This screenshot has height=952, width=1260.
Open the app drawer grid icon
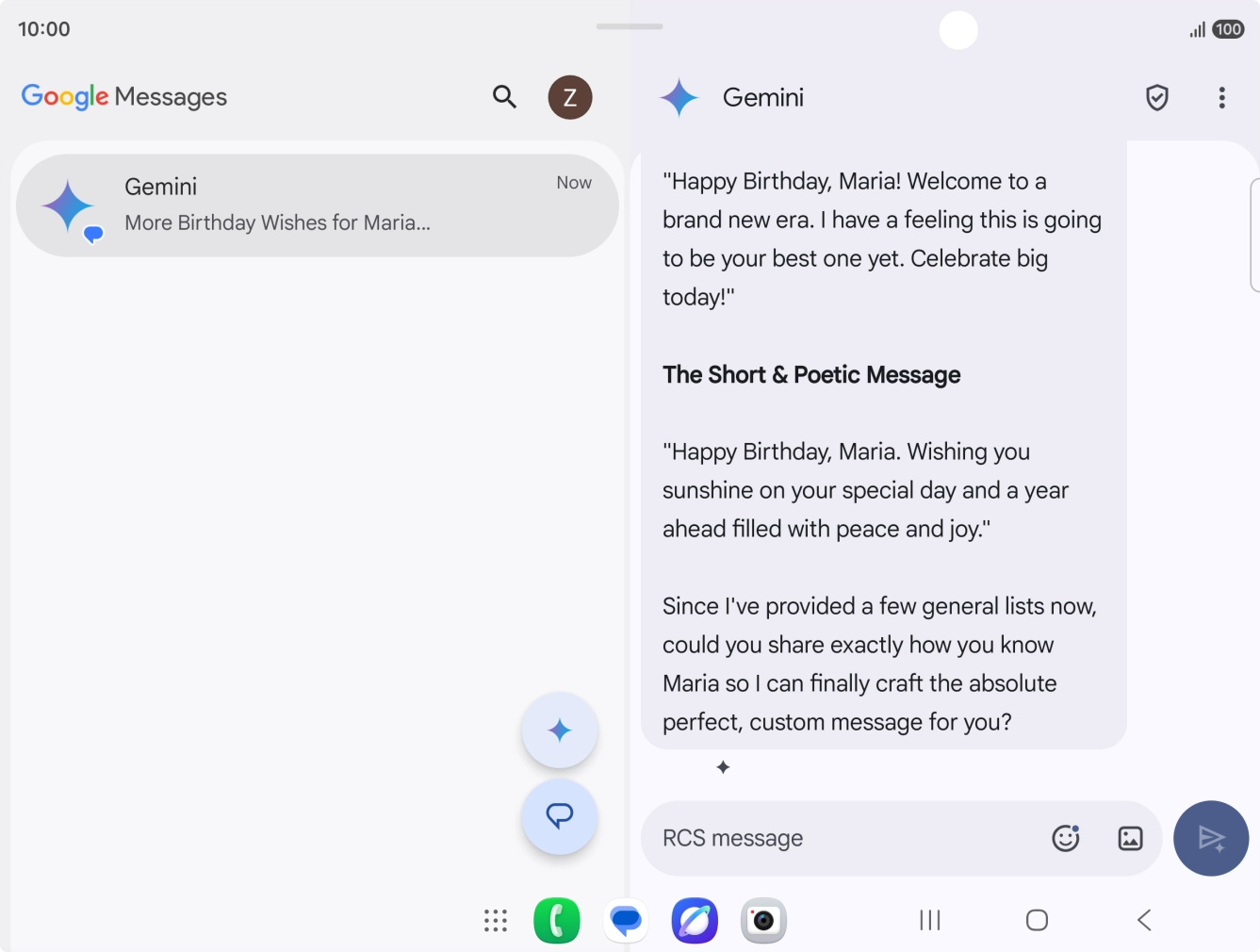coord(496,921)
